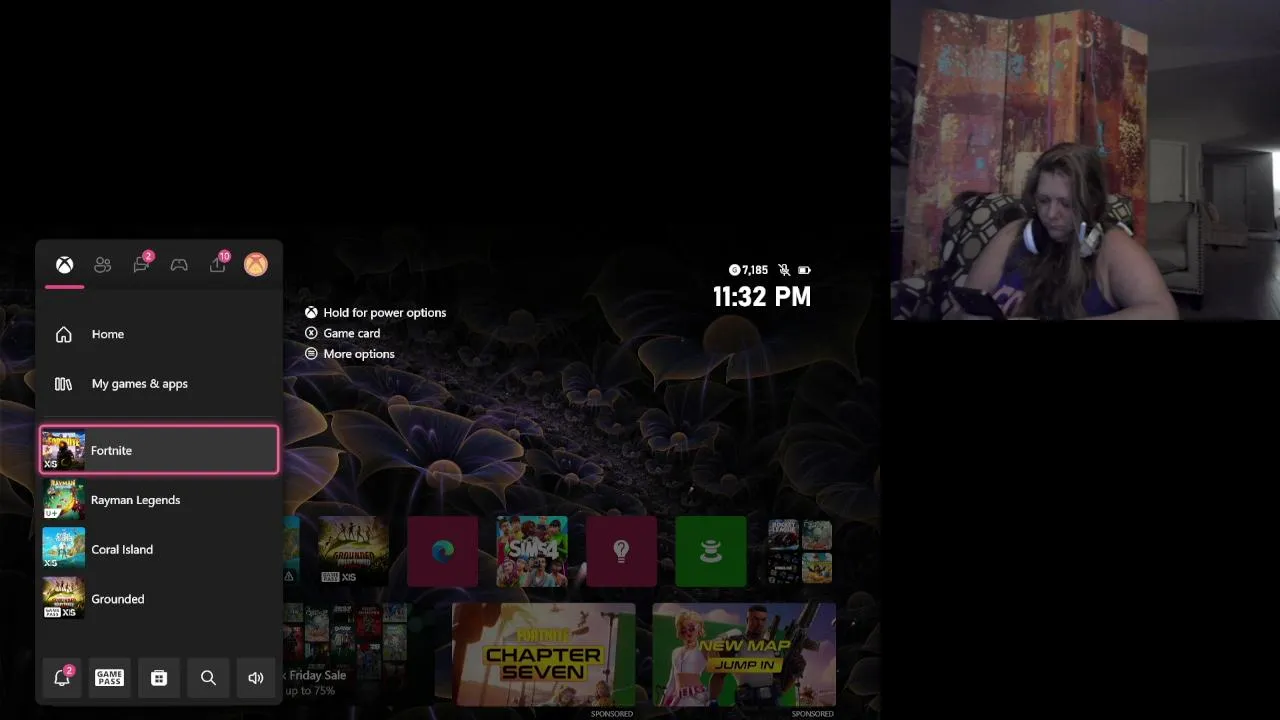Open My games & apps
This screenshot has height=720, width=1280.
[x=159, y=384]
